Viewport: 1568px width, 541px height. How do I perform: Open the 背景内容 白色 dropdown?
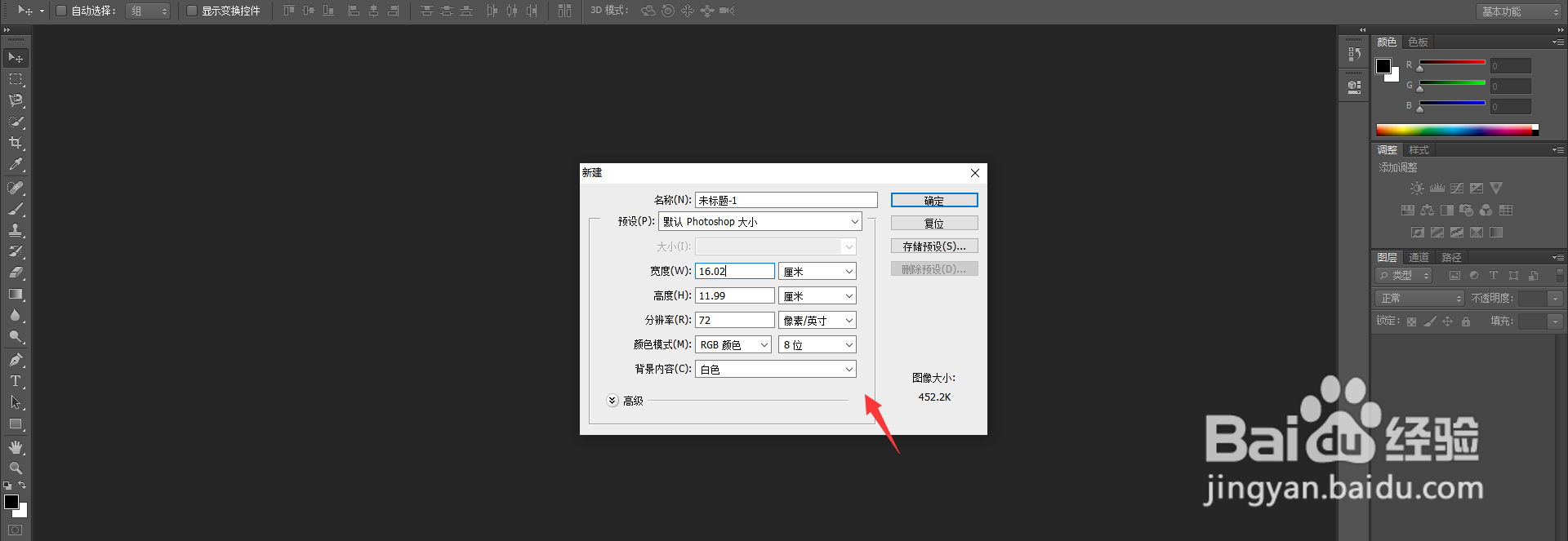tap(776, 369)
